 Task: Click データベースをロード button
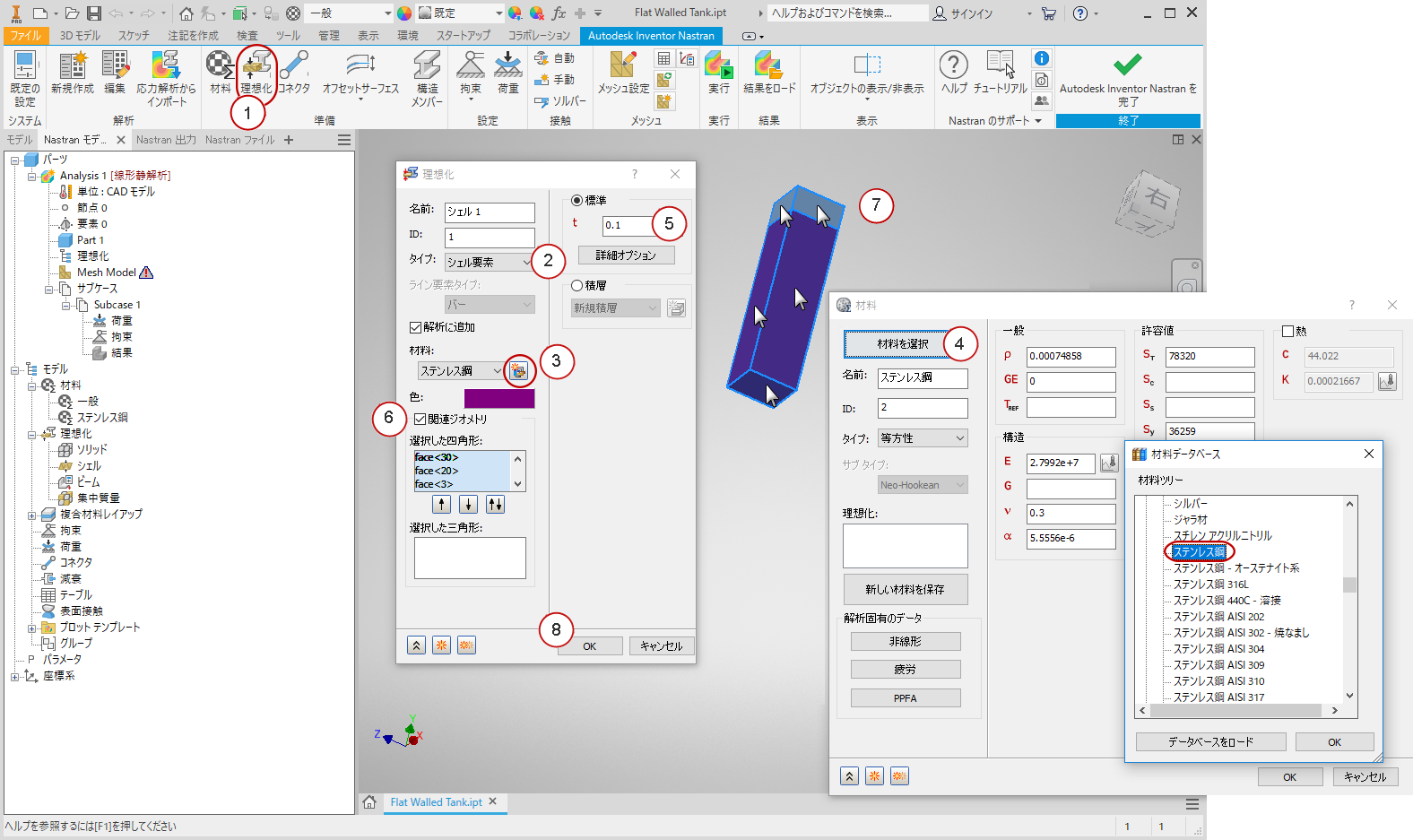pyautogui.click(x=1210, y=742)
